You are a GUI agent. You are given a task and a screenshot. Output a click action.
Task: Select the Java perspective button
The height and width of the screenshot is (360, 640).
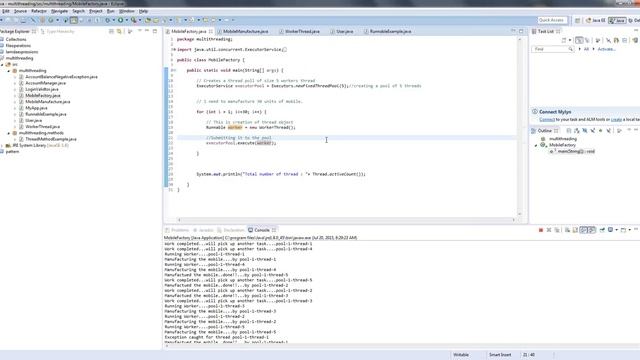pyautogui.click(x=617, y=20)
